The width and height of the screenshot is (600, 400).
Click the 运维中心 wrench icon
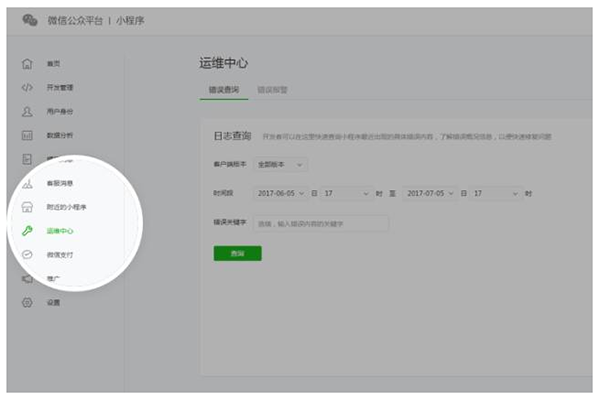[28, 231]
